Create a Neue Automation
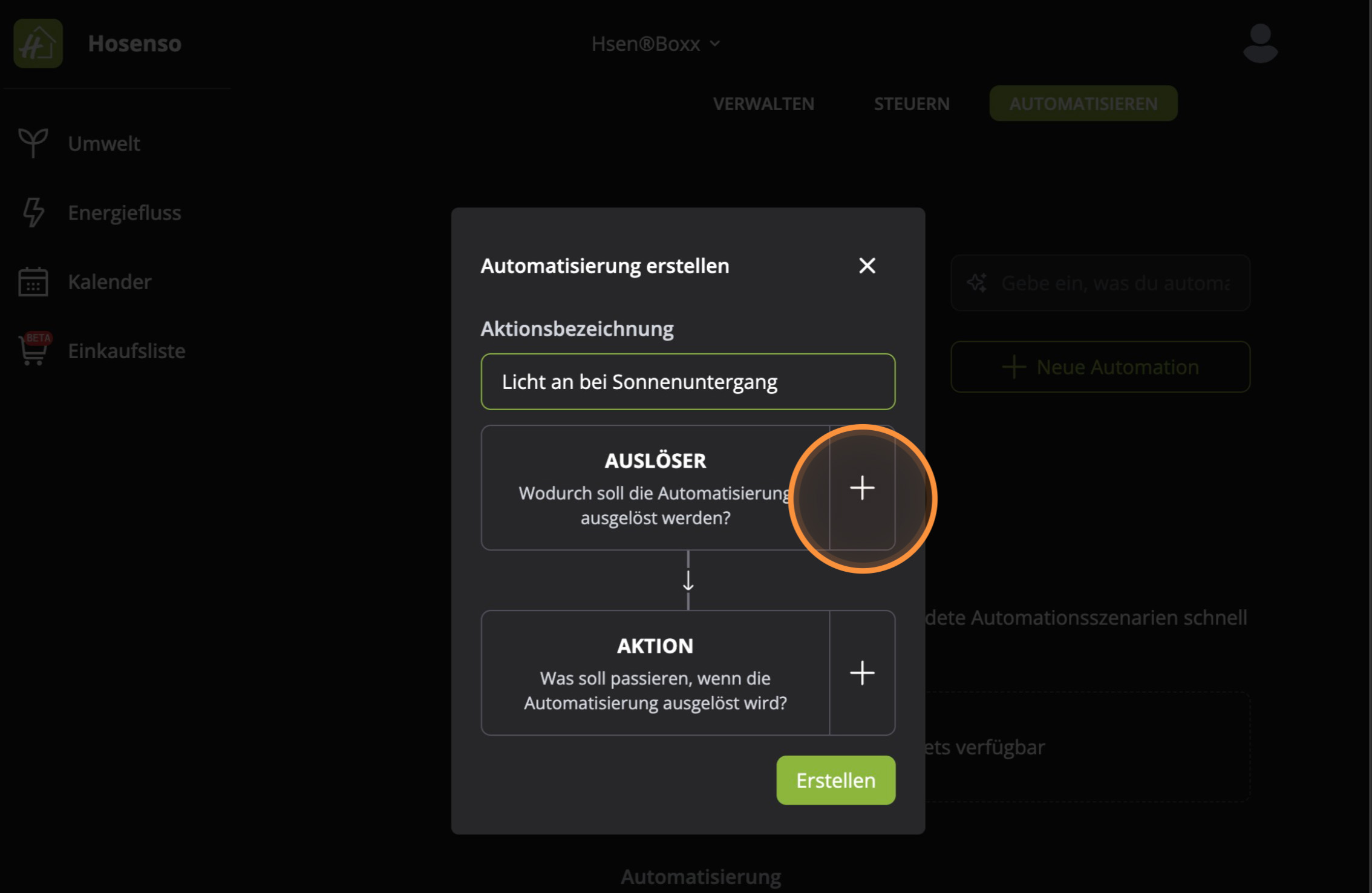 pos(1100,367)
